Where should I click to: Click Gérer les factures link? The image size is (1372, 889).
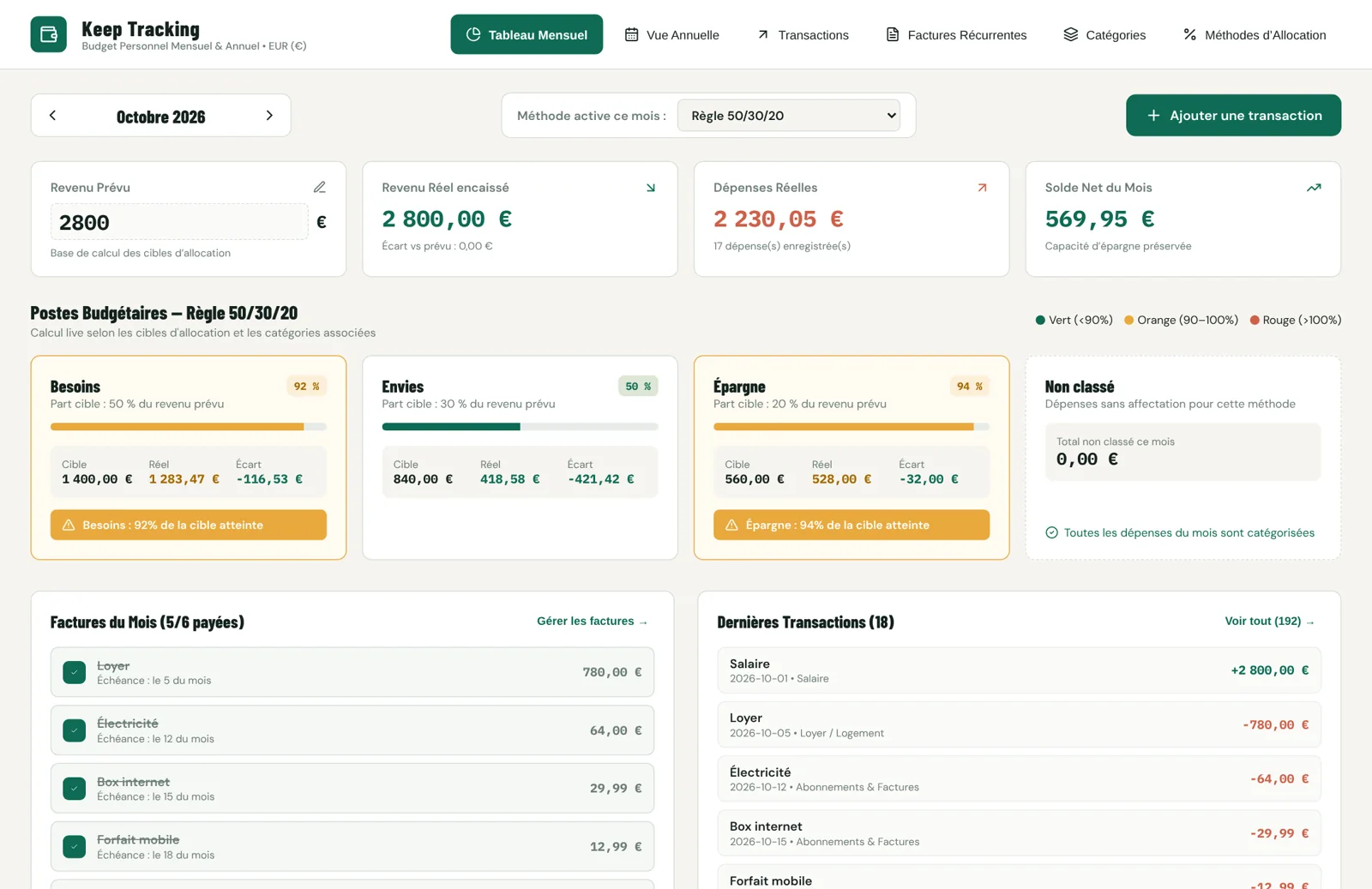pos(593,621)
